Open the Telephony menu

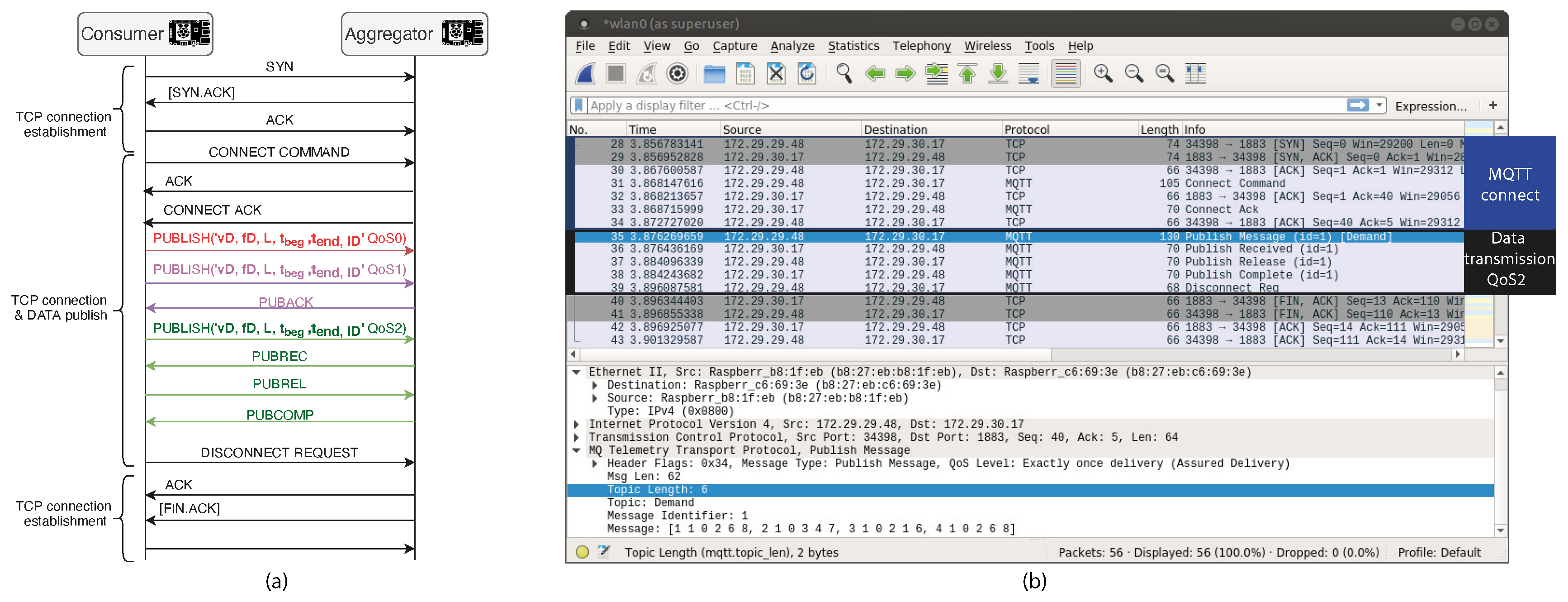(x=921, y=46)
